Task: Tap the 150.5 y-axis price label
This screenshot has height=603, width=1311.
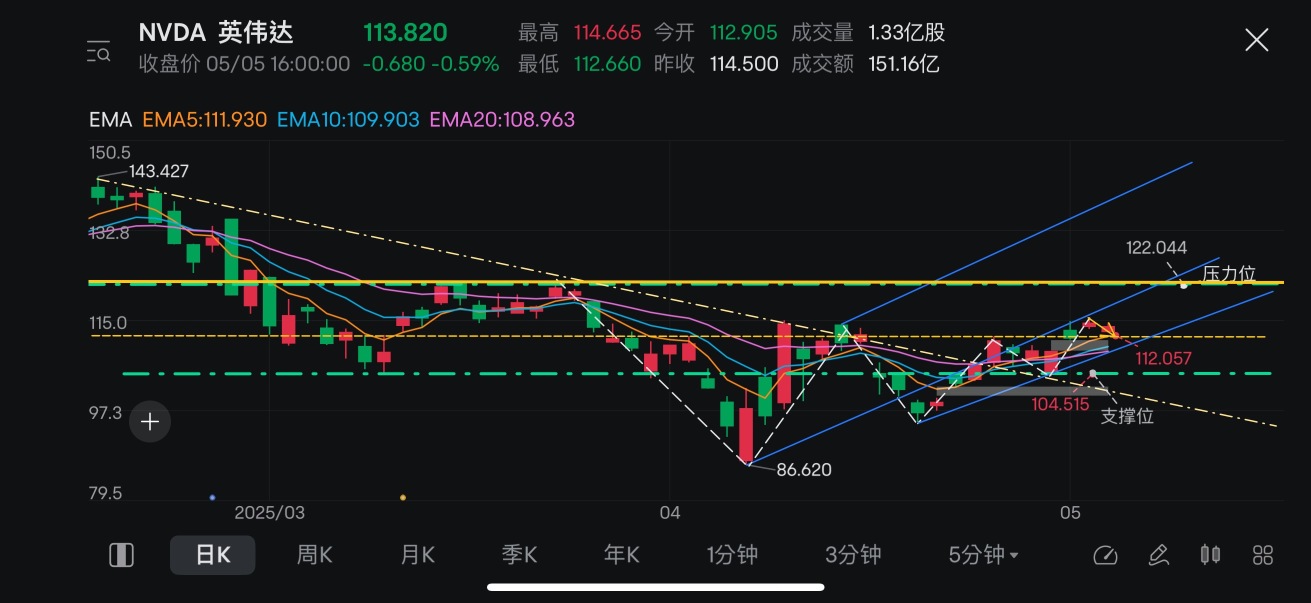Action: [x=110, y=153]
